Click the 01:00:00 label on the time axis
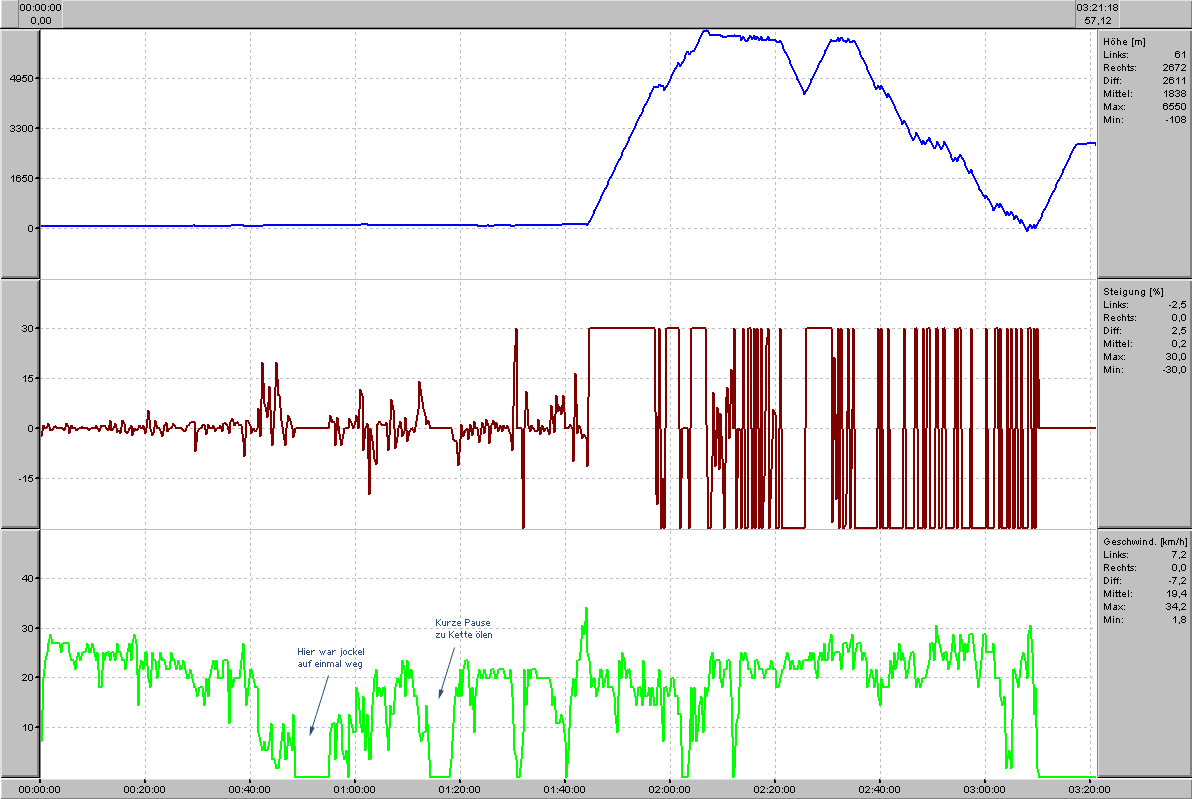The image size is (1192, 799). click(x=355, y=788)
